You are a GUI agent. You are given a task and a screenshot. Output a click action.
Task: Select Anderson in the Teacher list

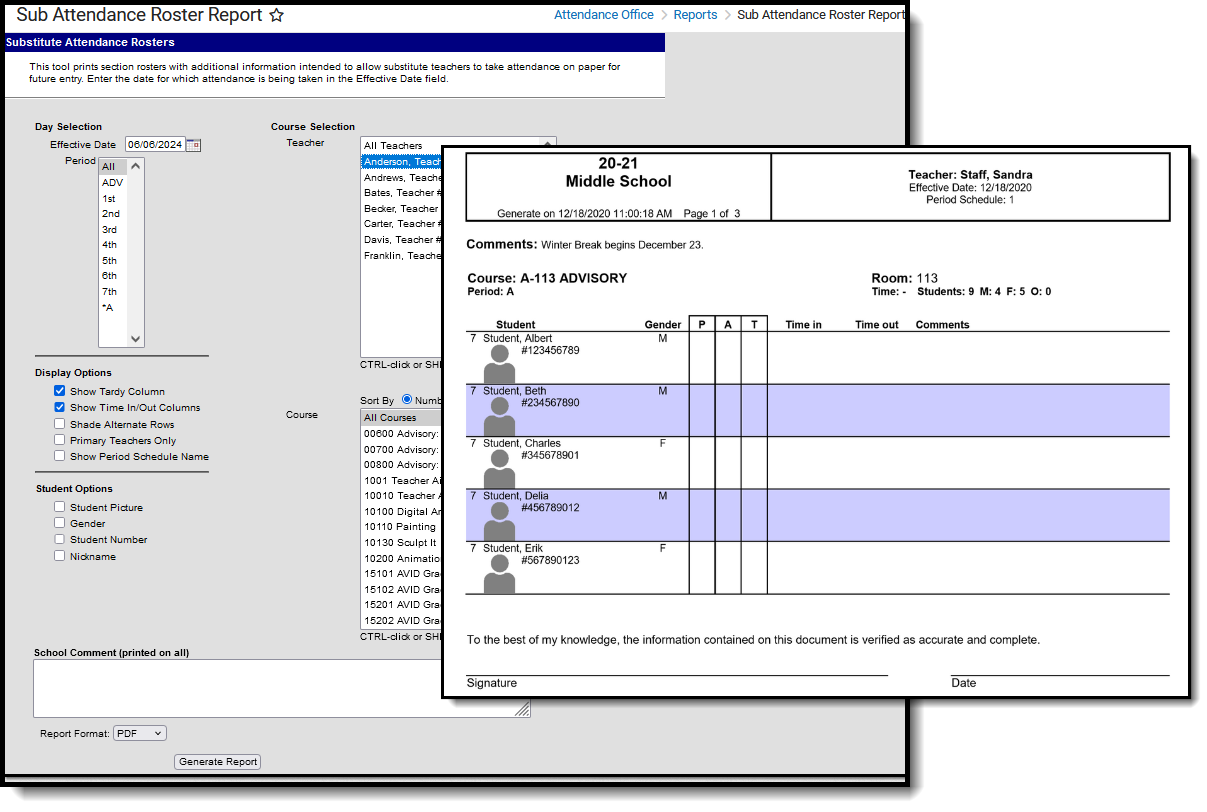[x=402, y=162]
